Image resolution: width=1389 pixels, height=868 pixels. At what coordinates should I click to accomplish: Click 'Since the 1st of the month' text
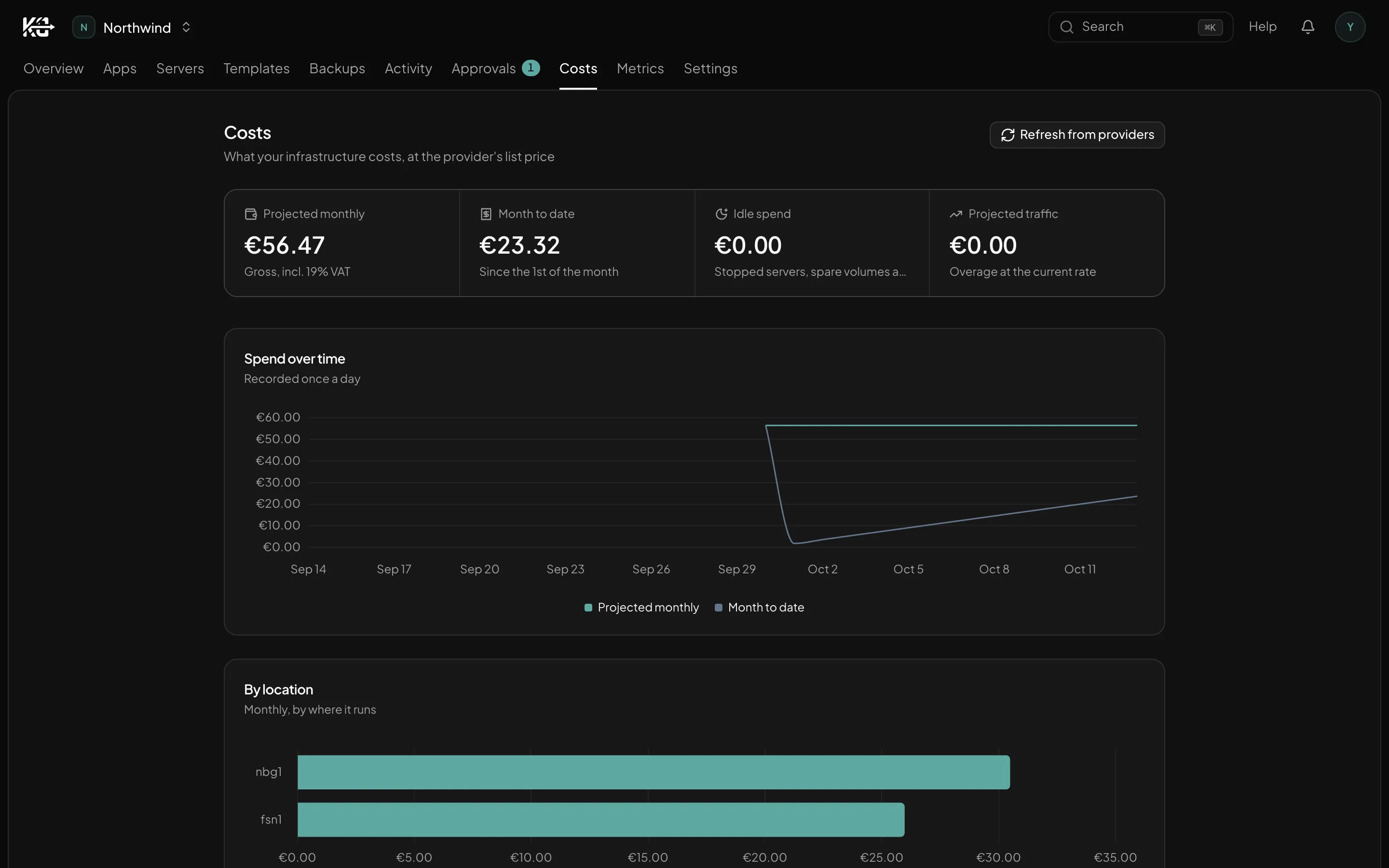click(x=549, y=271)
